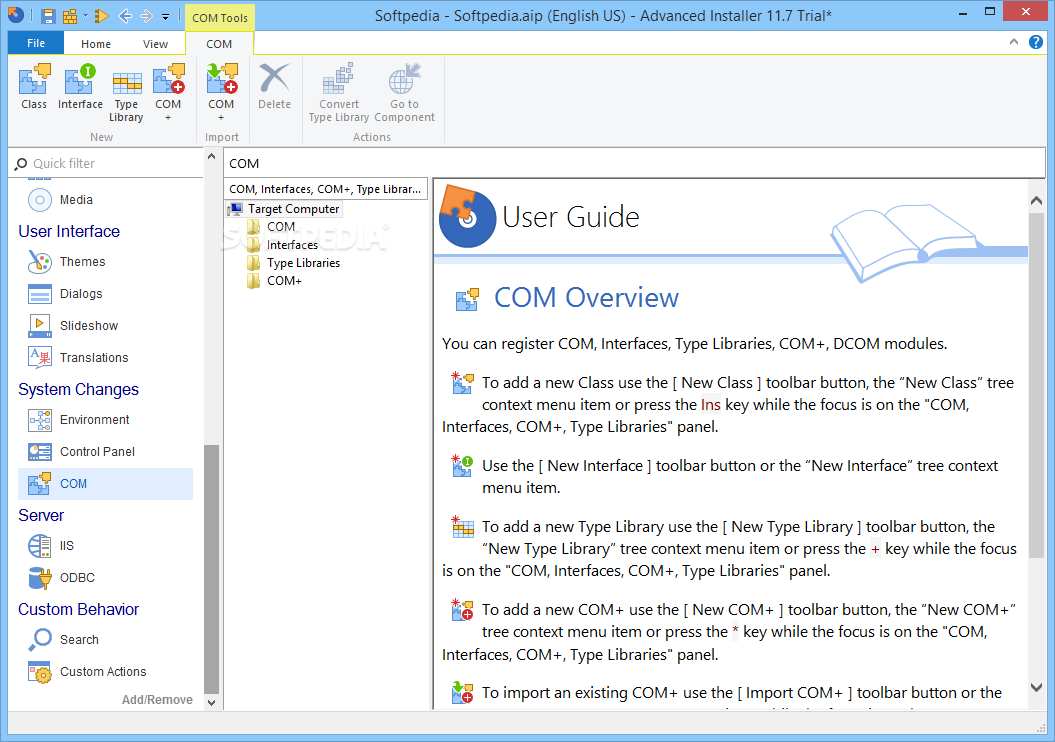The height and width of the screenshot is (742, 1055).
Task: Open the Media page in sidebar
Action: (x=76, y=200)
